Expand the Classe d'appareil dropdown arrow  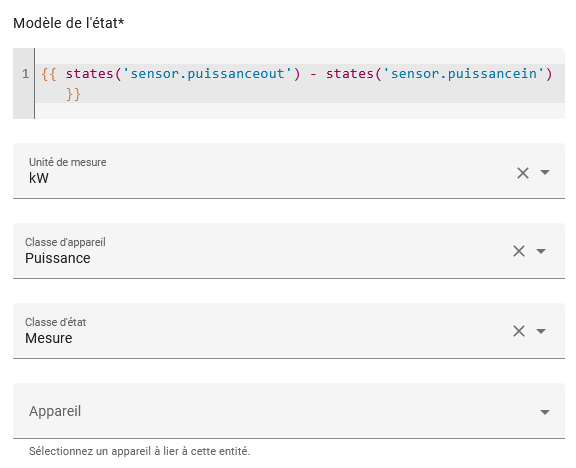coord(541,251)
